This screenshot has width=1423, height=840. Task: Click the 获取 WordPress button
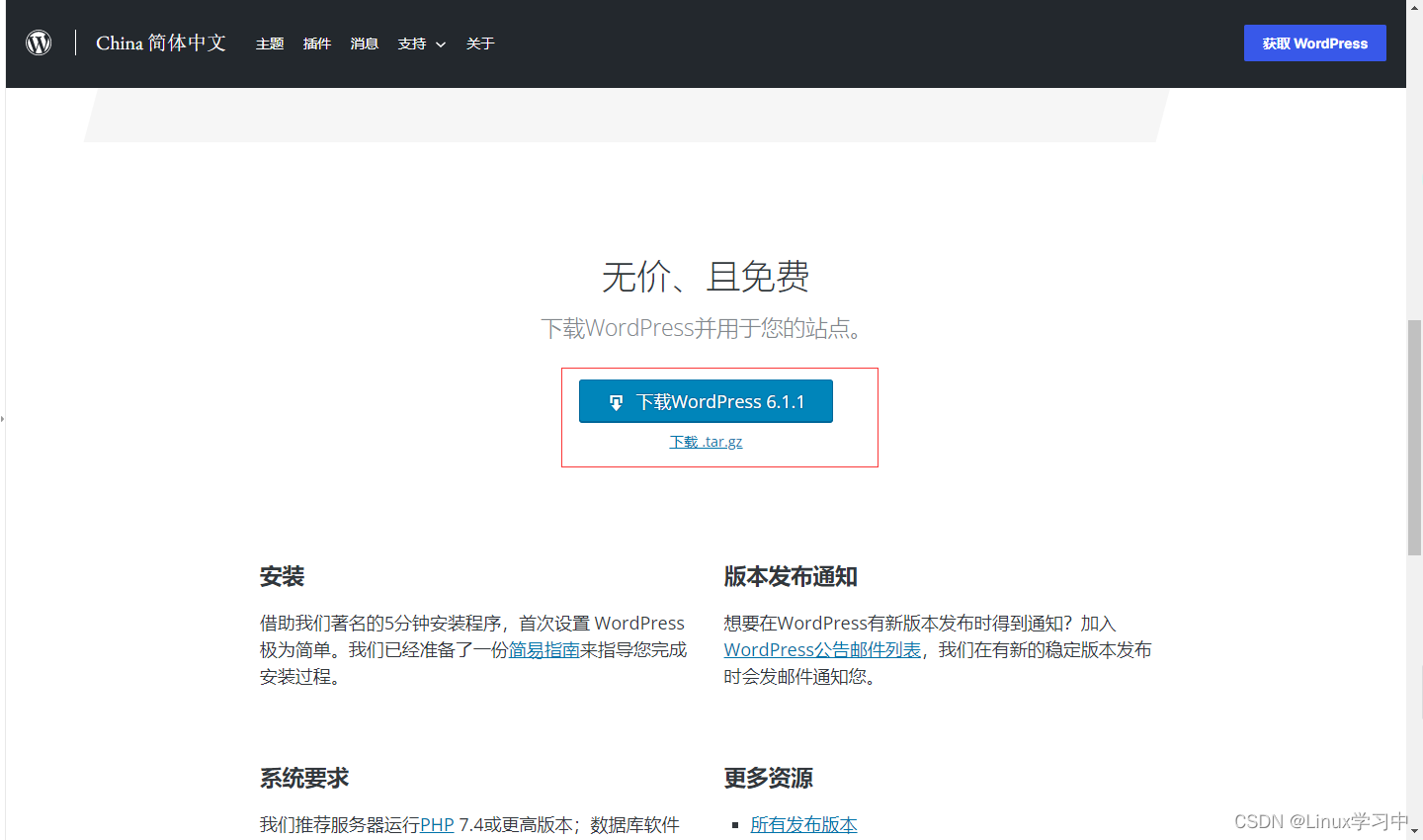(x=1314, y=42)
